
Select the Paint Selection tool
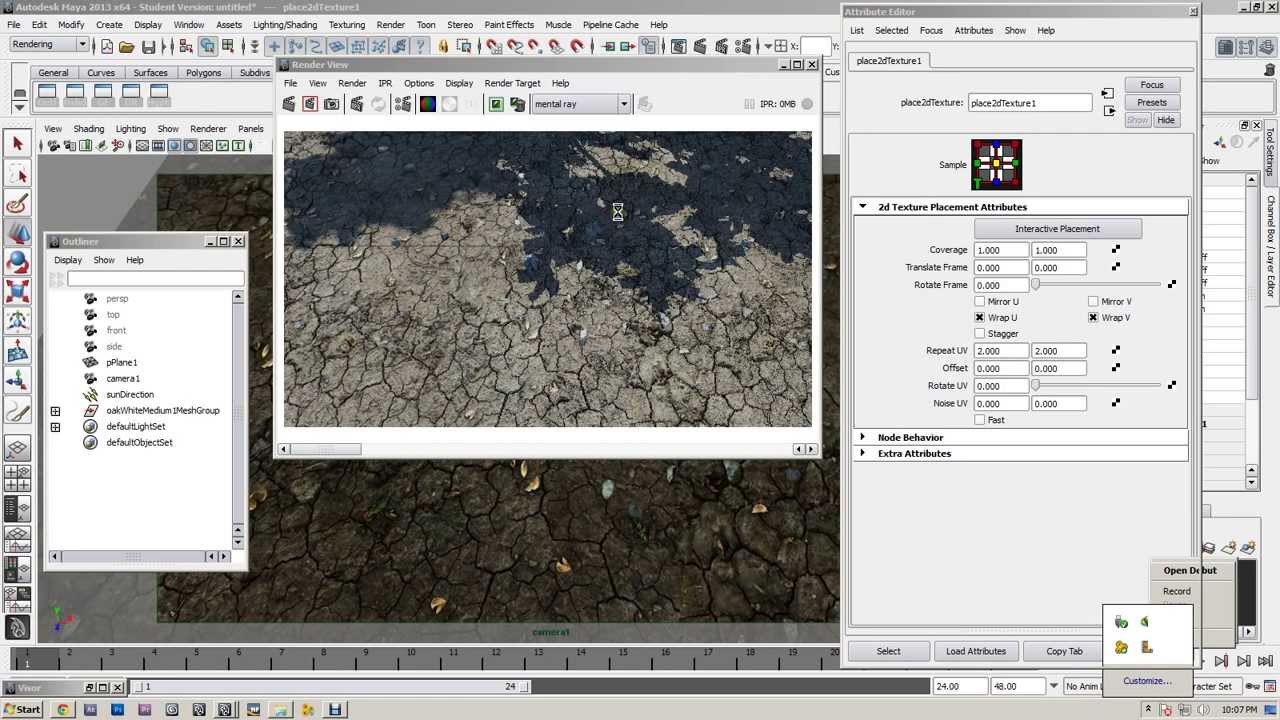click(x=17, y=205)
